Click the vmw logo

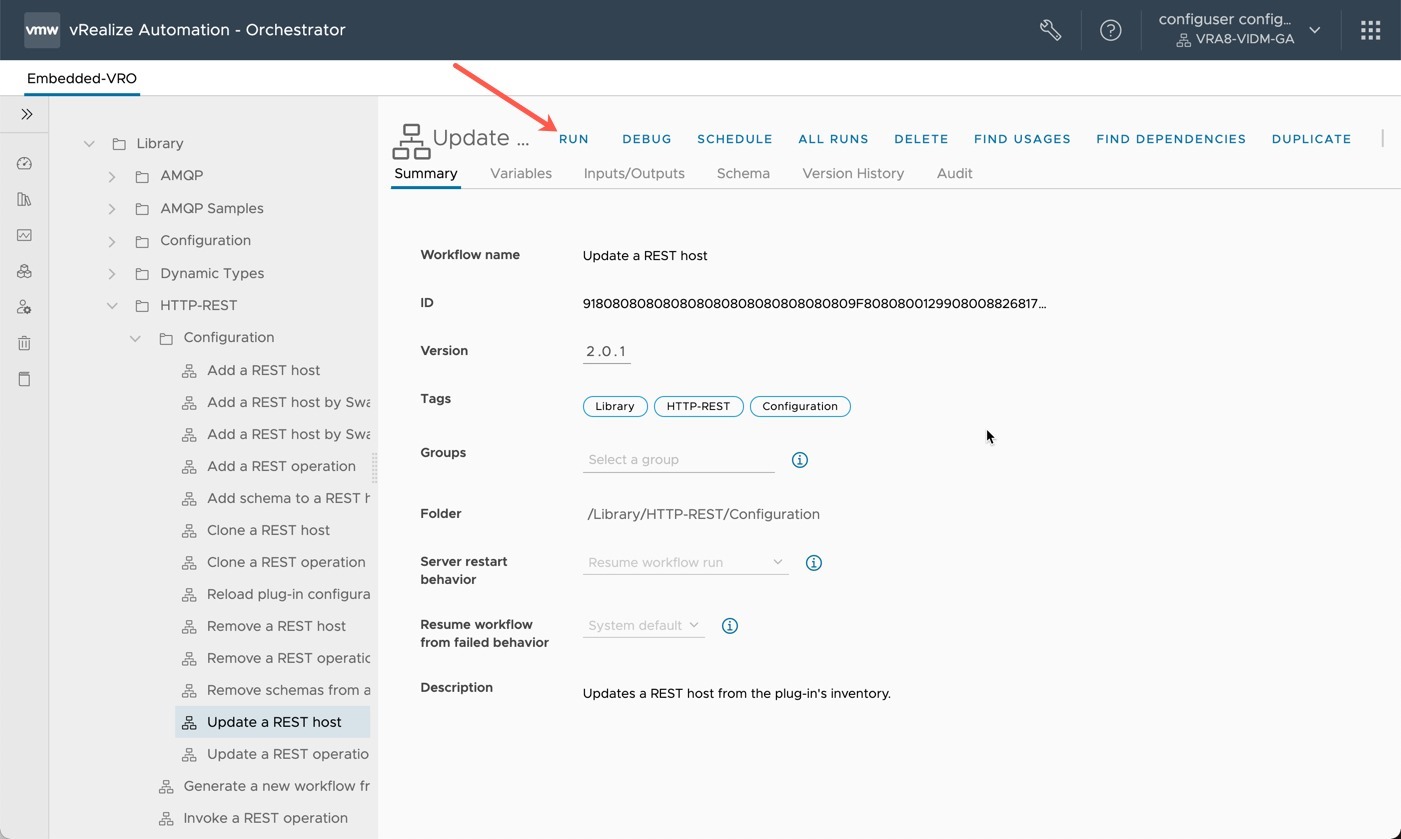tap(42, 30)
